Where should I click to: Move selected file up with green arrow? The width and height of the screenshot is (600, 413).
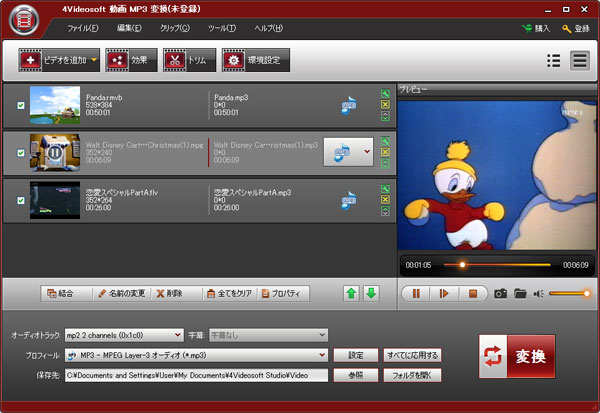tap(351, 294)
